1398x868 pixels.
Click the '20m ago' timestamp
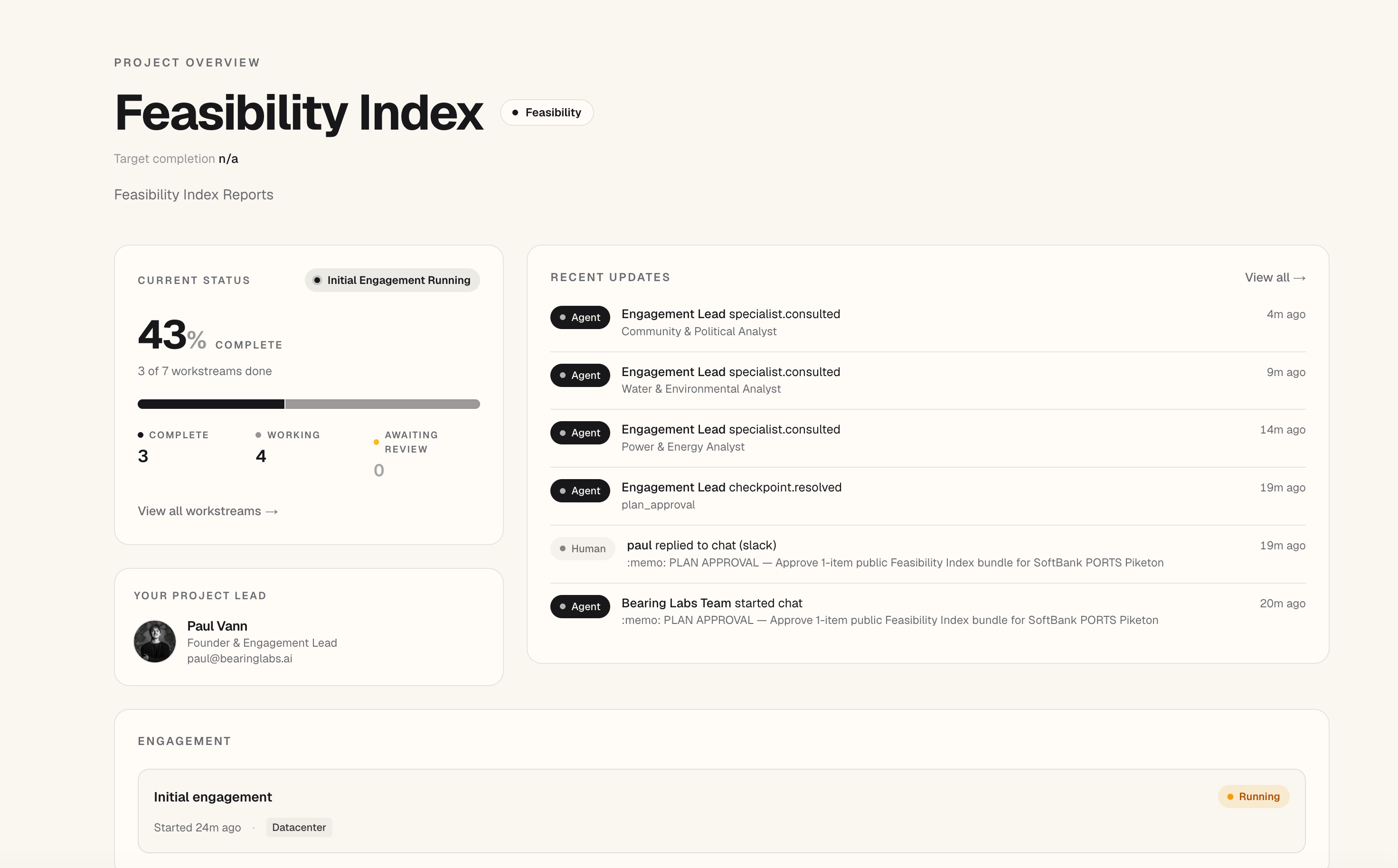(x=1283, y=604)
